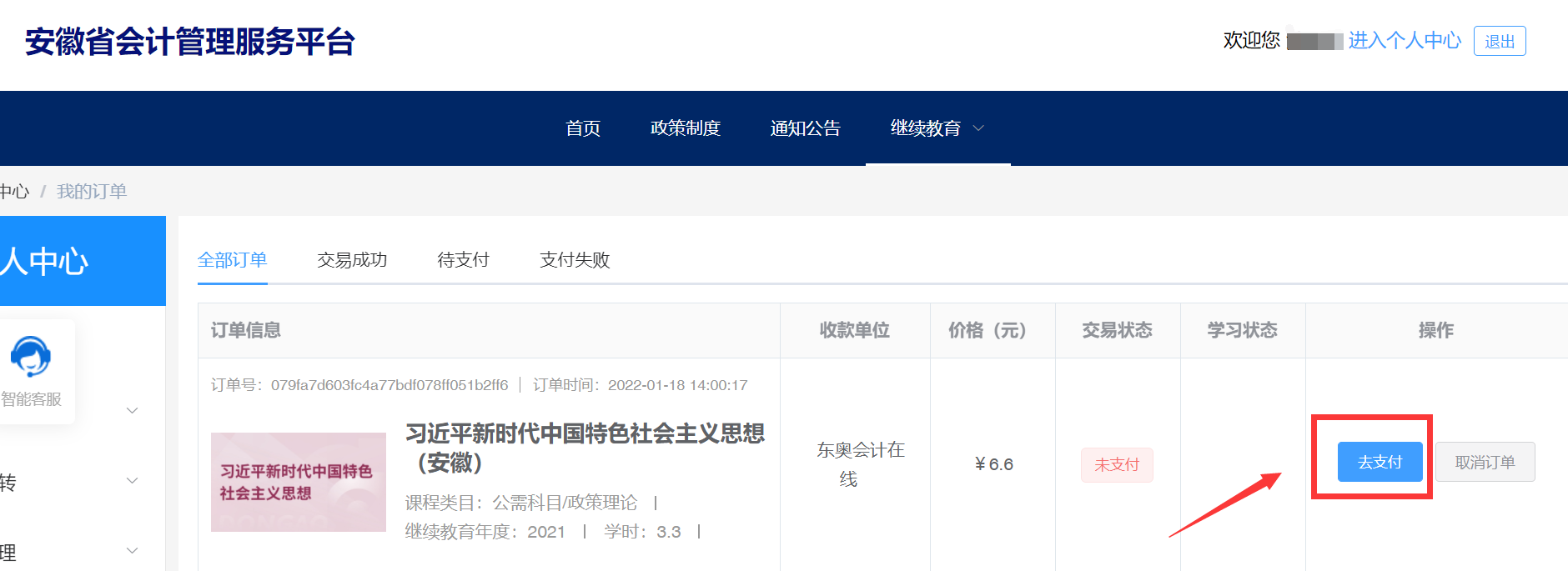Select the 全部订单 tab

[x=232, y=260]
